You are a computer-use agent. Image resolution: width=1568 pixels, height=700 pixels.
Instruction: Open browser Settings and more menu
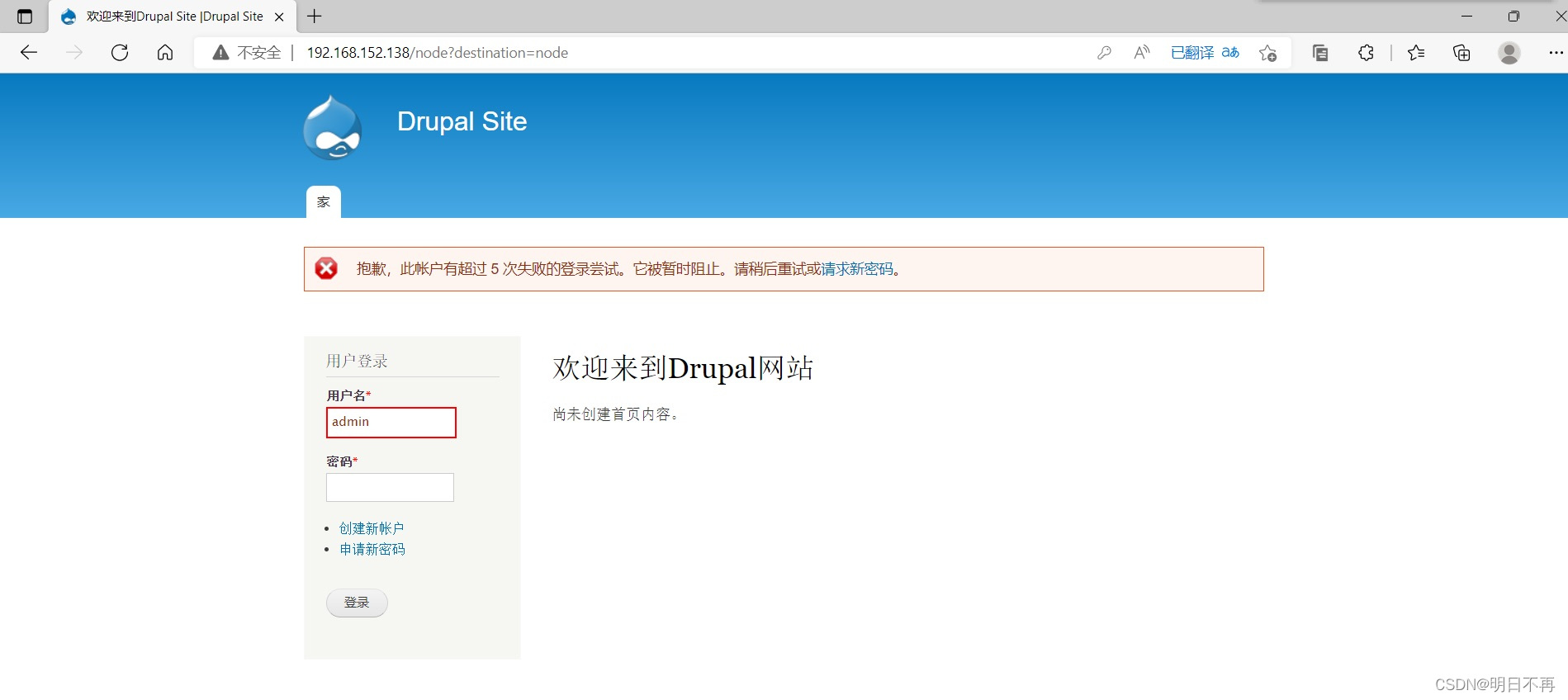coord(1556,53)
